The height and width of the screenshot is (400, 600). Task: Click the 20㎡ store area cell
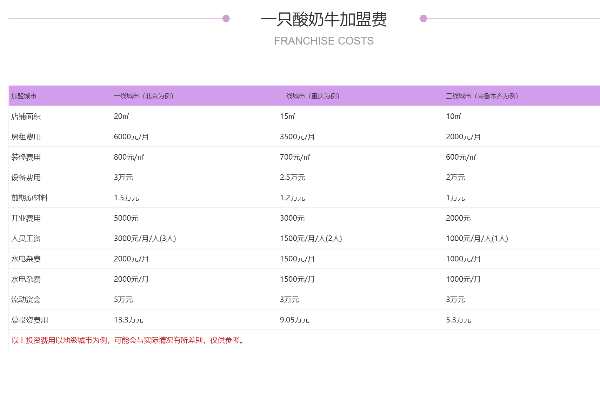(x=121, y=116)
